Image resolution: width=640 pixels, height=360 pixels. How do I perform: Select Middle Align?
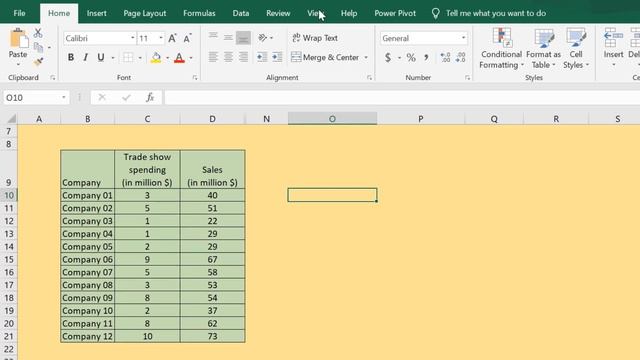[x=228, y=38]
